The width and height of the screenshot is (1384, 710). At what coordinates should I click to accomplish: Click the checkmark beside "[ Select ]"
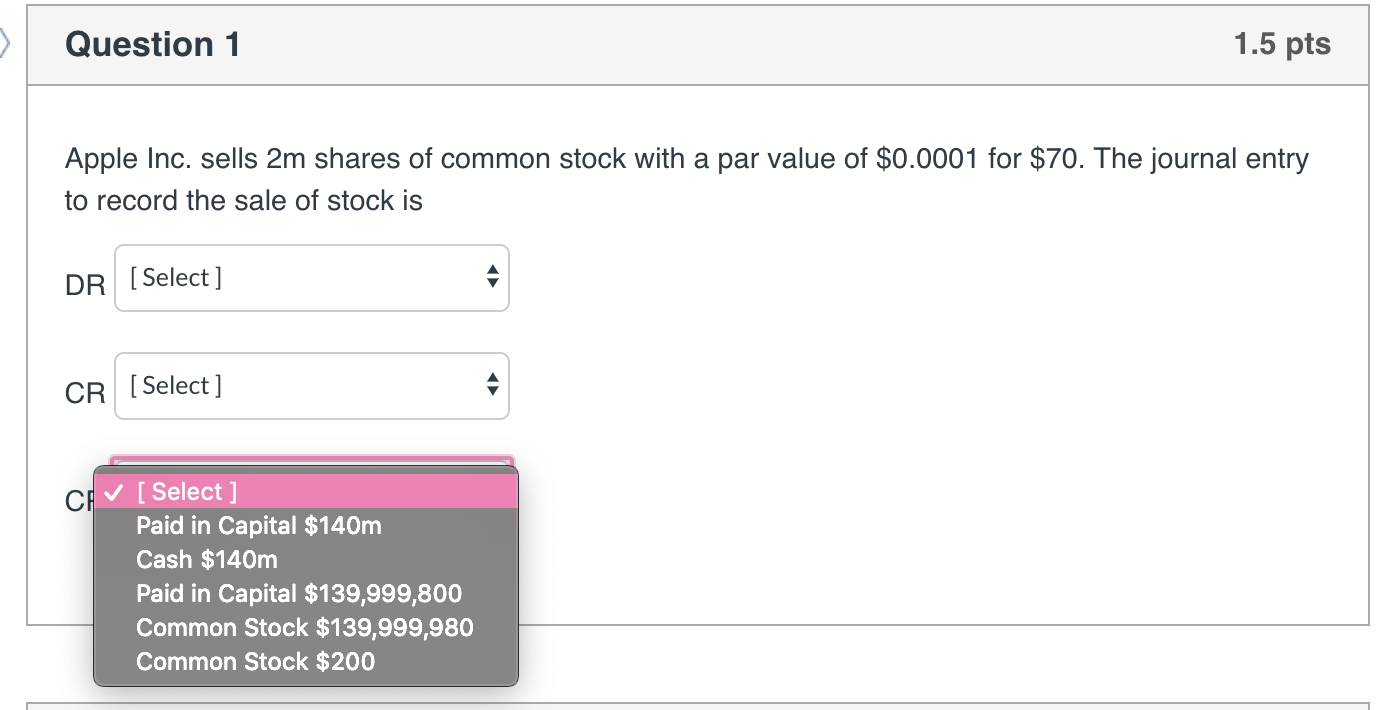(116, 491)
